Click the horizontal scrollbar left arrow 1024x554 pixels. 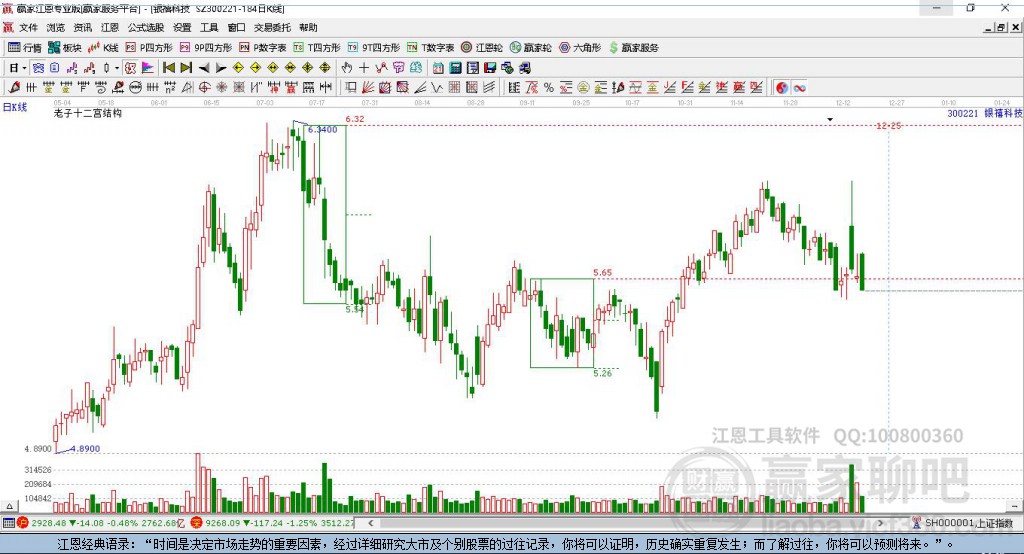371,523
